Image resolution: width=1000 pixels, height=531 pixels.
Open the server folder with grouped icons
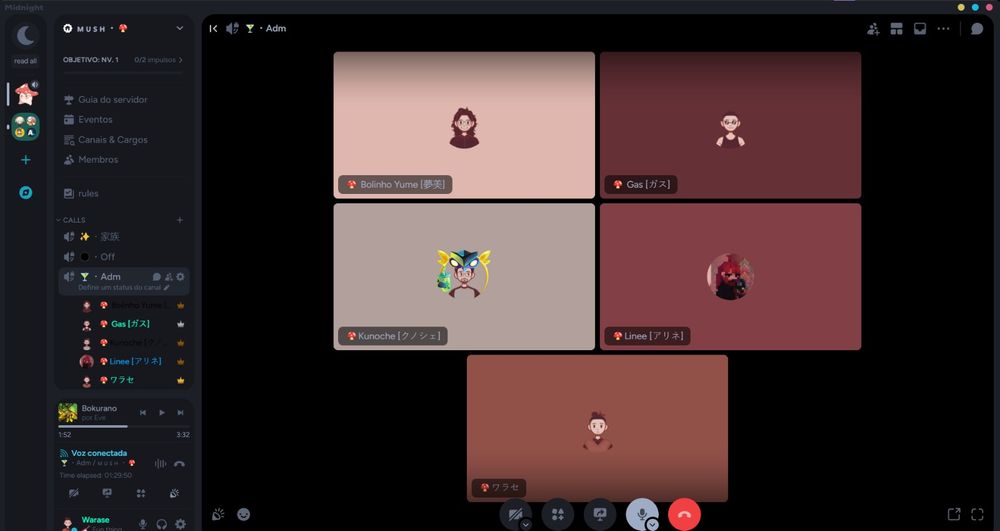point(26,127)
